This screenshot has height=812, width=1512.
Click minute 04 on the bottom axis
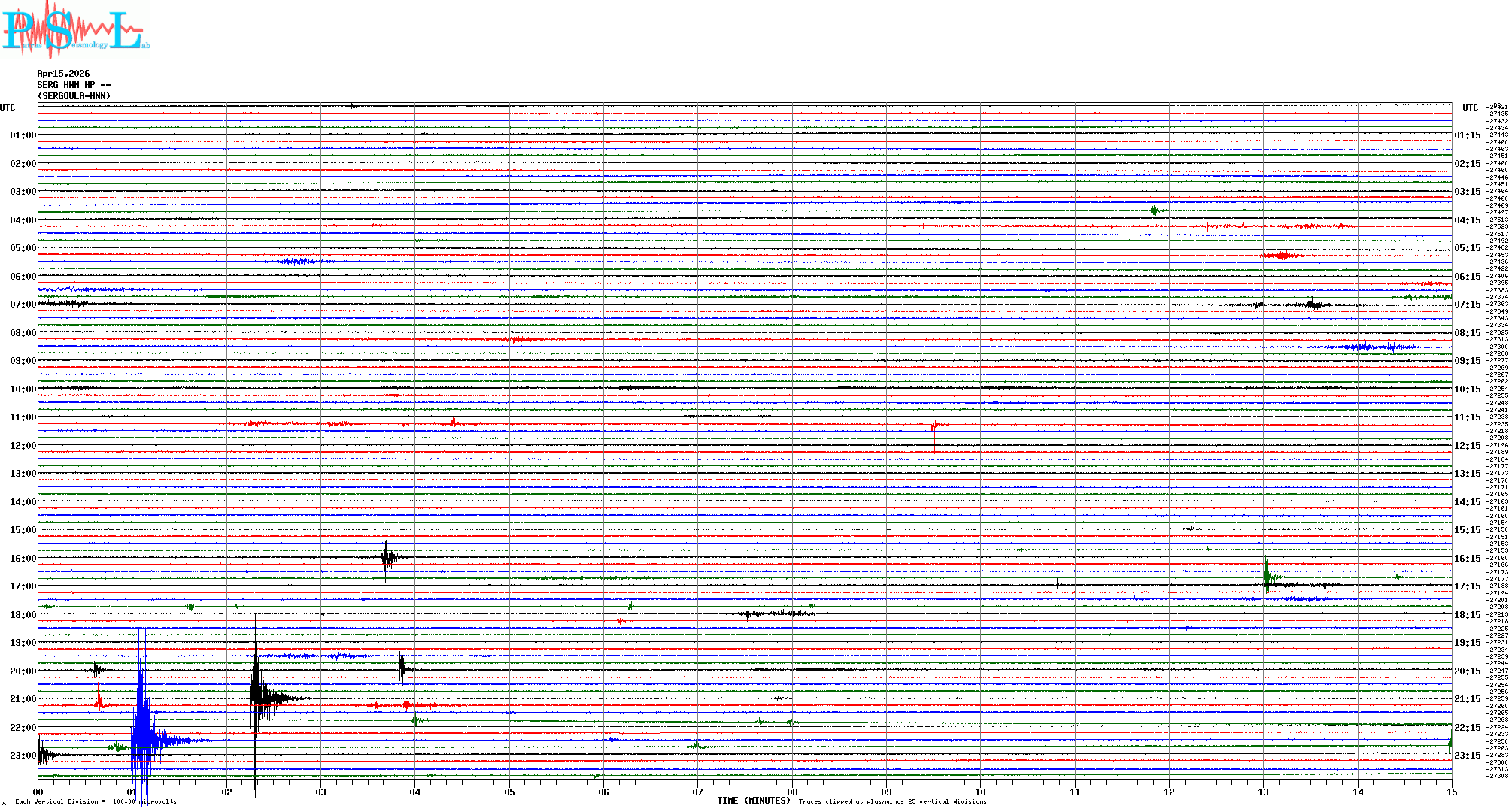point(414,792)
